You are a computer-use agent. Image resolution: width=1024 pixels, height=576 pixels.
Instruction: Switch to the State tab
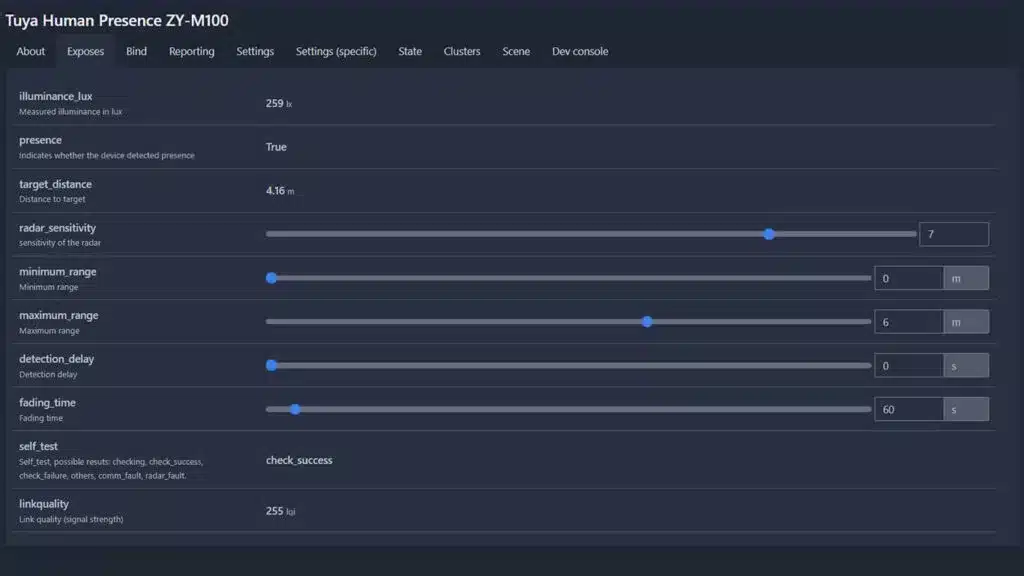tap(410, 51)
